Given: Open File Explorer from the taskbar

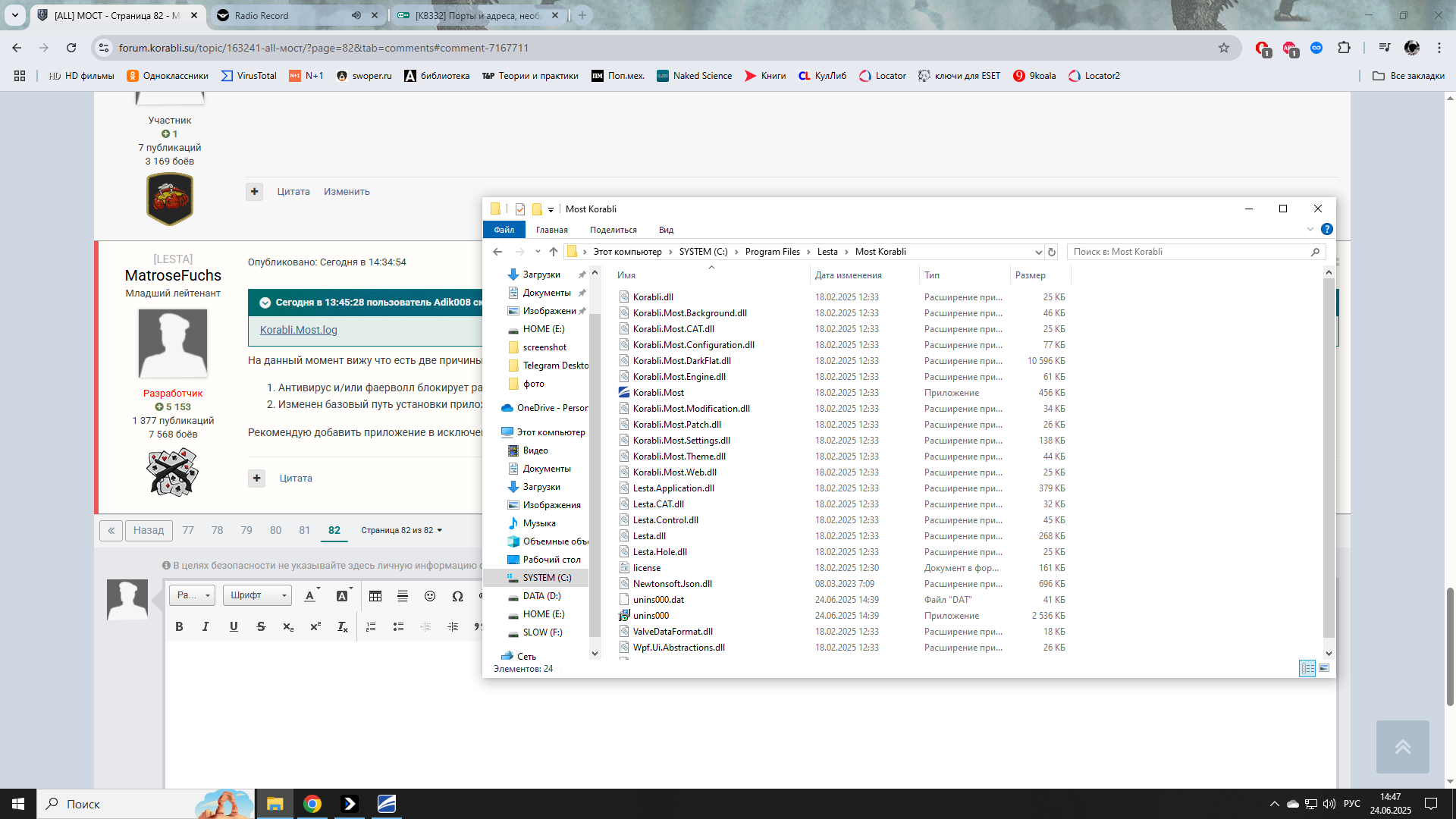Looking at the screenshot, I should 275,804.
